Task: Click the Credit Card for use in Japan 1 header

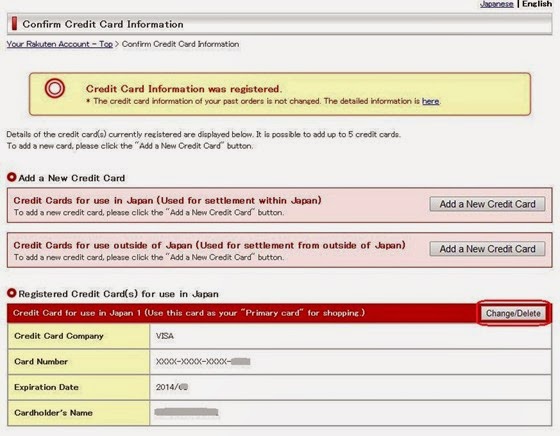Action: click(189, 313)
